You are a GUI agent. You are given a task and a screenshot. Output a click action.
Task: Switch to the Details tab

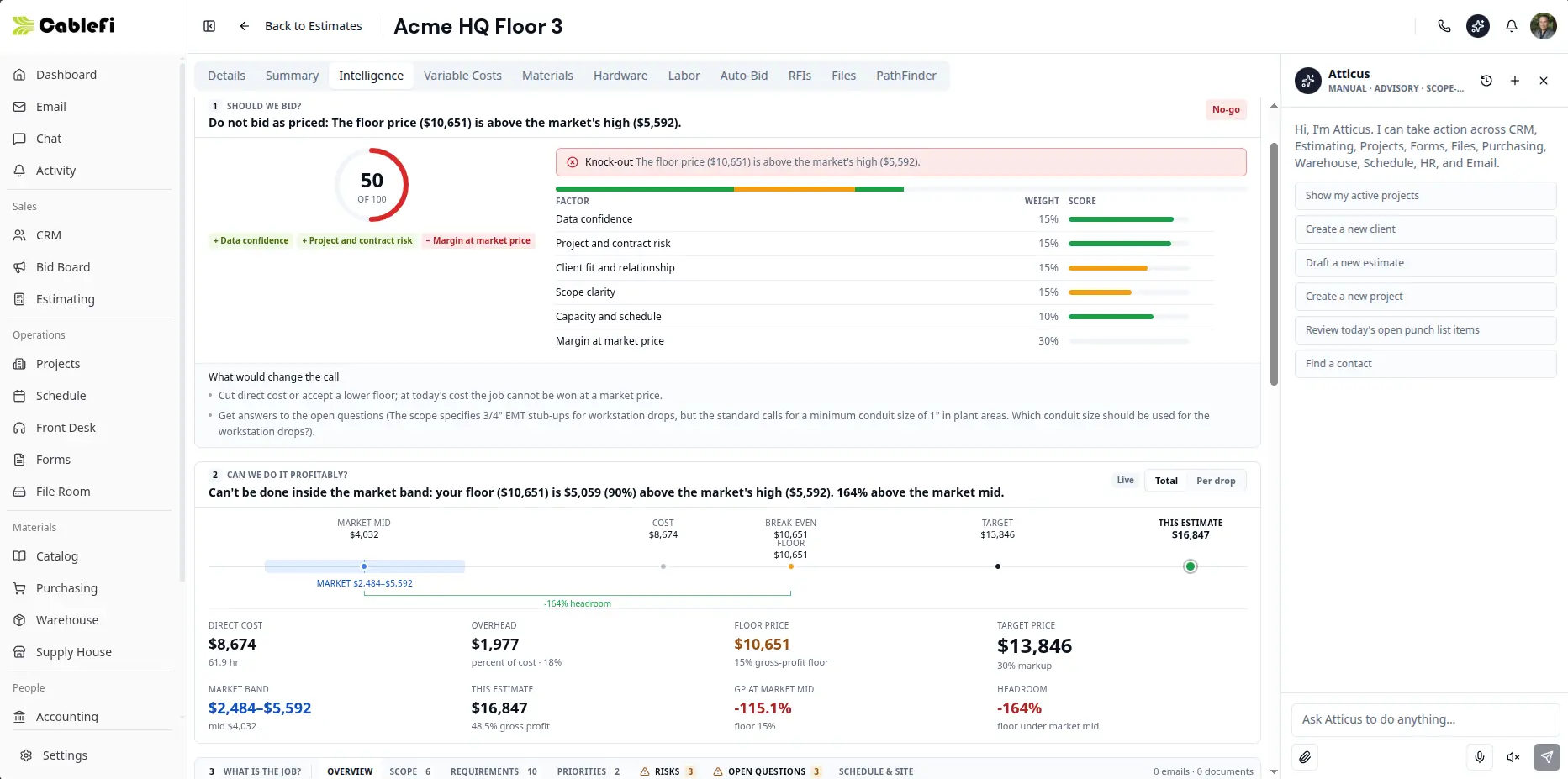tap(226, 76)
